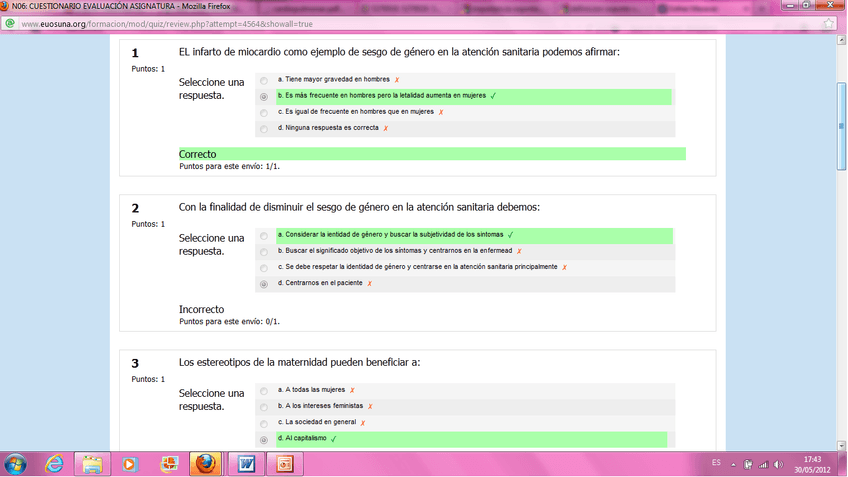Select radio 'c. La sociedad en general'
The width and height of the screenshot is (848, 477).
tap(263, 423)
